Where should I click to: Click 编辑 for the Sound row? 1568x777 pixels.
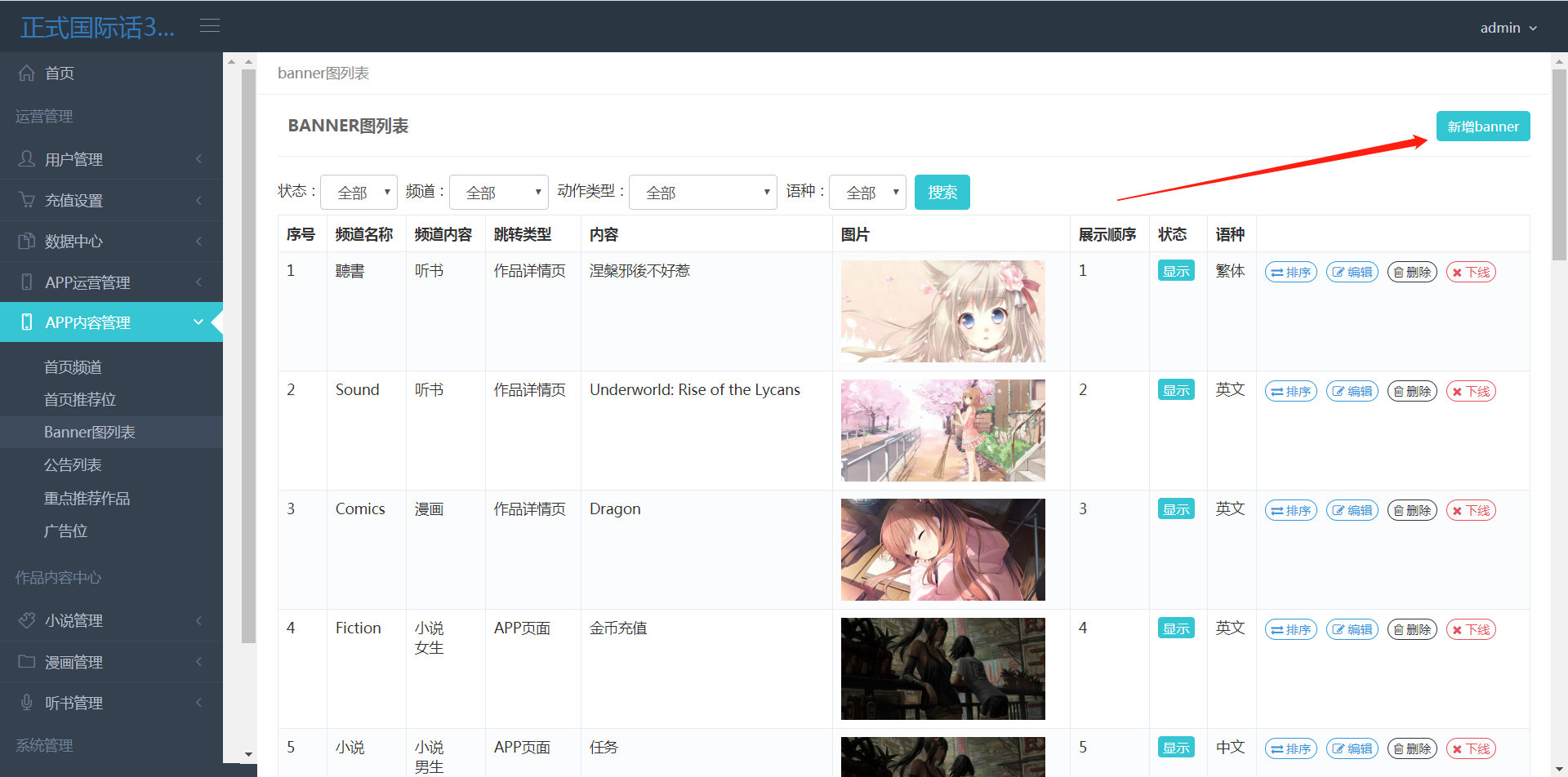click(1352, 391)
